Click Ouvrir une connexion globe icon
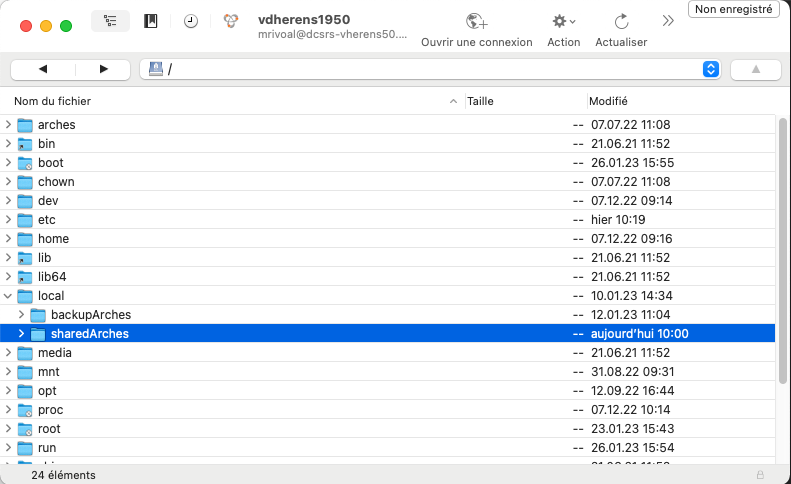The height and width of the screenshot is (484, 791). tap(476, 21)
